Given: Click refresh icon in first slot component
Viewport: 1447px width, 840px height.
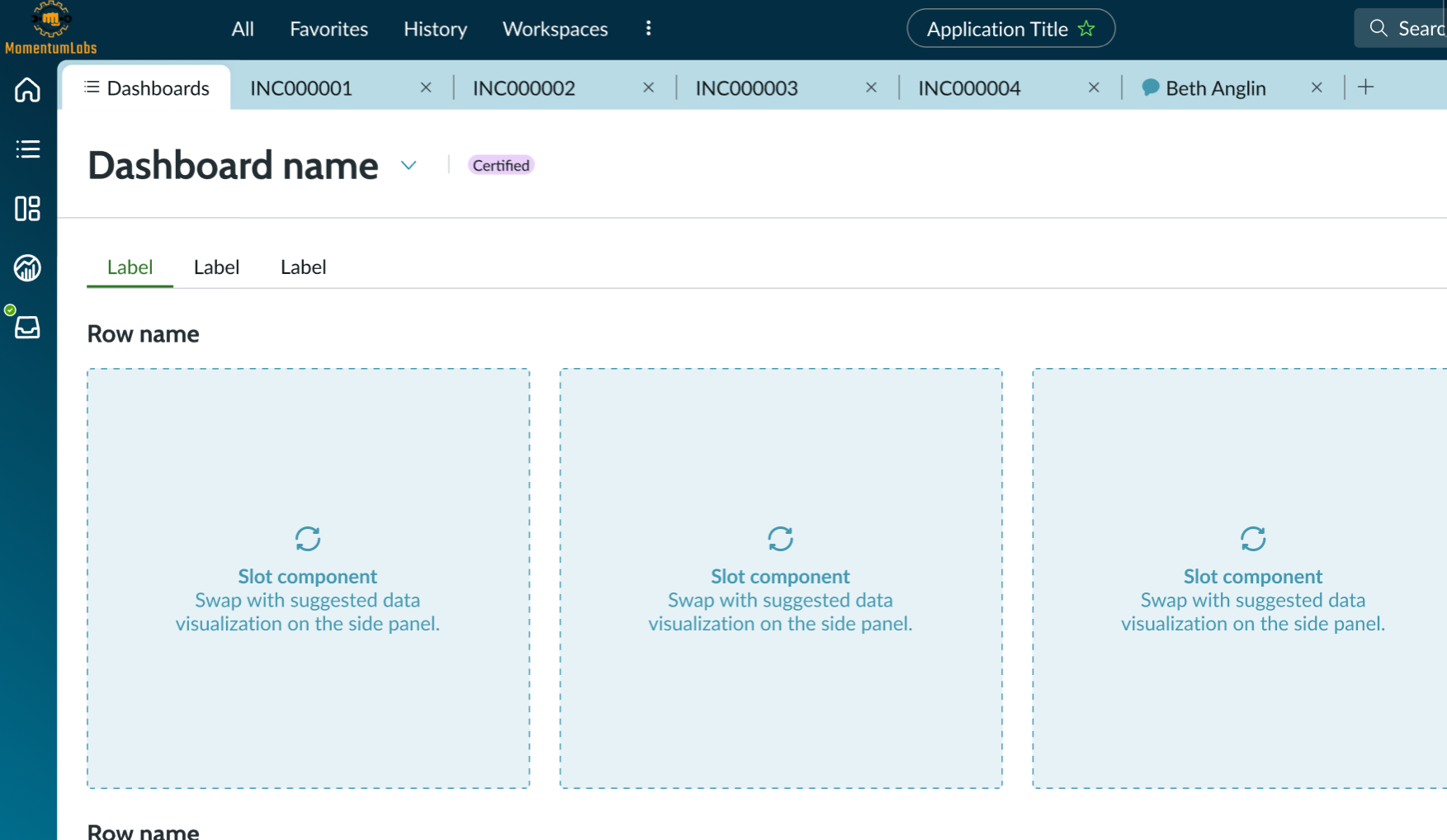Looking at the screenshot, I should [308, 539].
